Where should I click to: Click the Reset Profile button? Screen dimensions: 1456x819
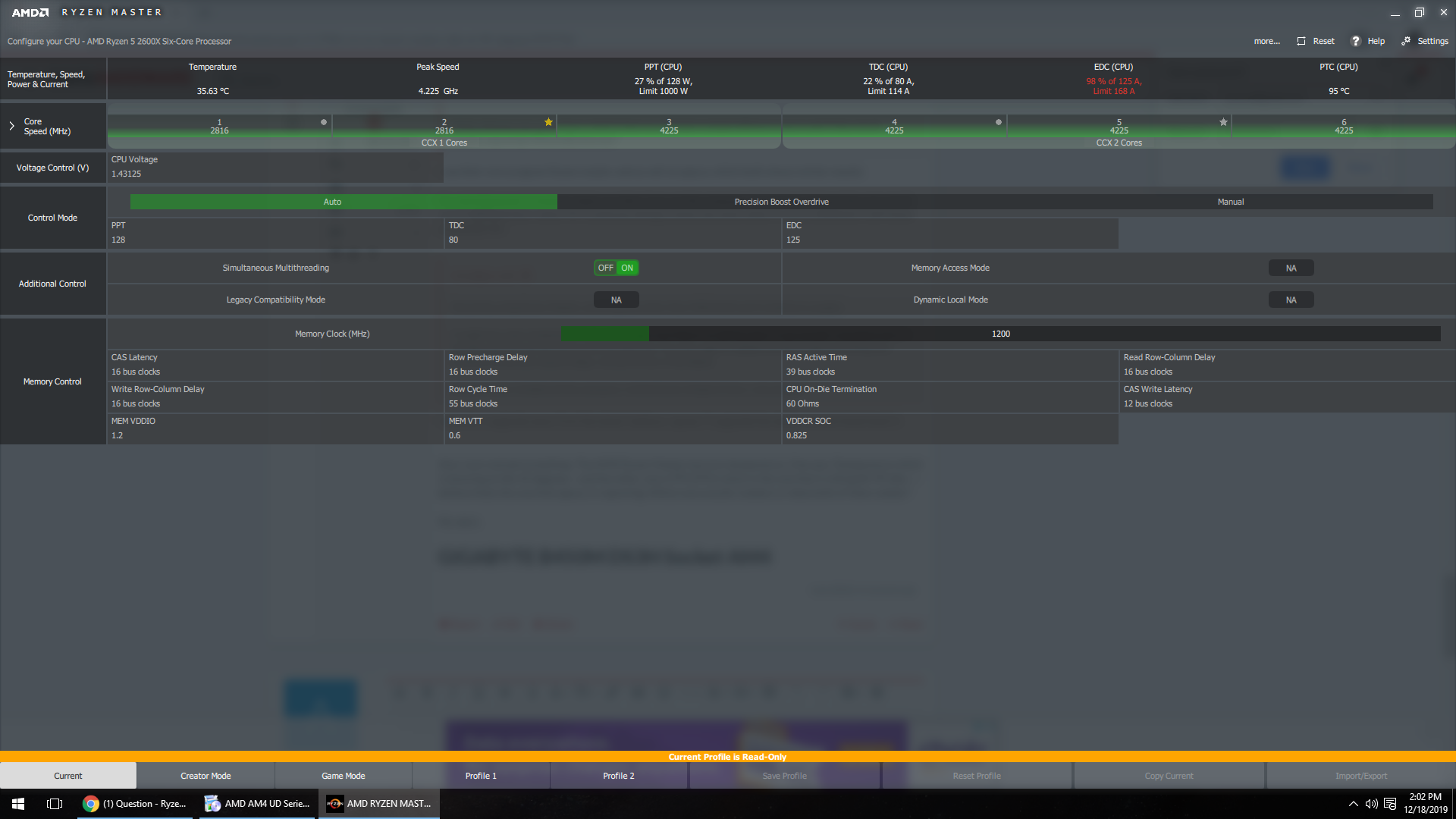(x=977, y=776)
